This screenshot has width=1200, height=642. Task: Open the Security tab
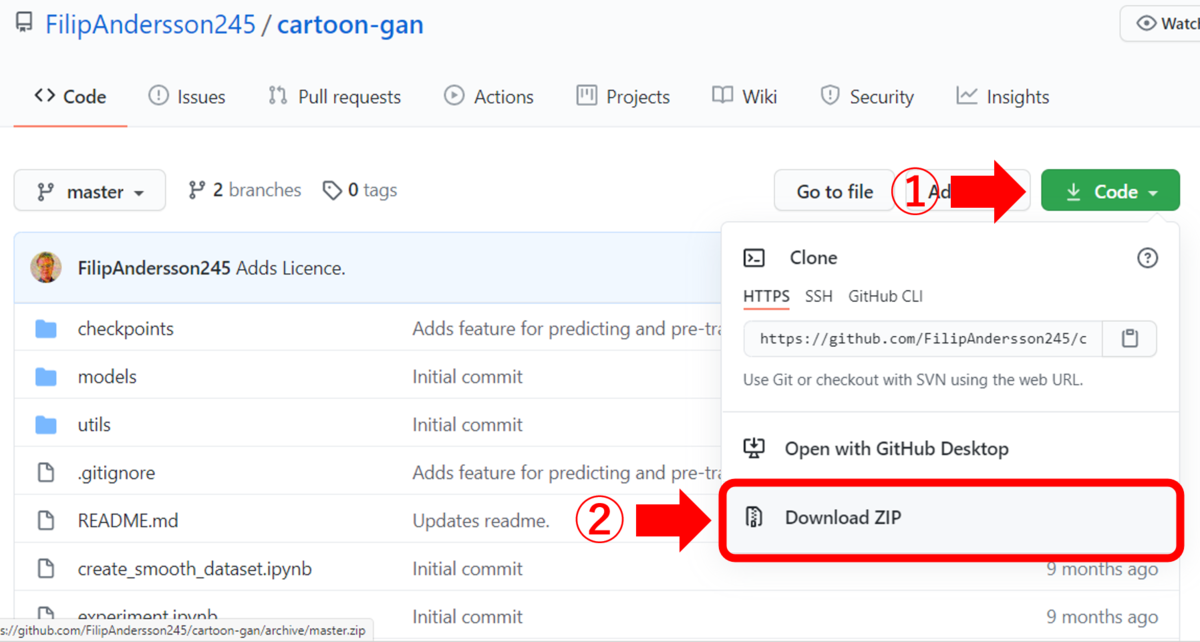(867, 97)
